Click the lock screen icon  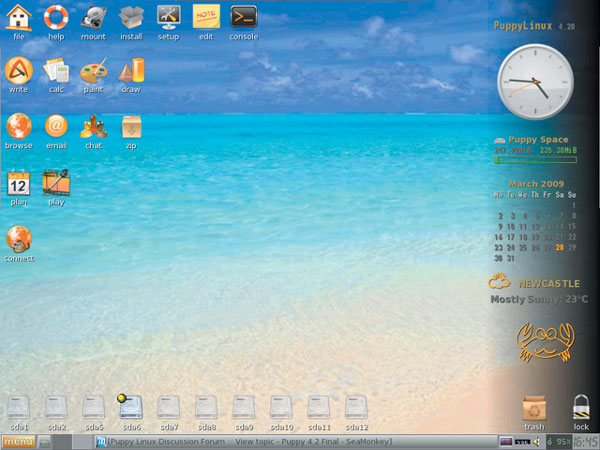click(x=581, y=408)
